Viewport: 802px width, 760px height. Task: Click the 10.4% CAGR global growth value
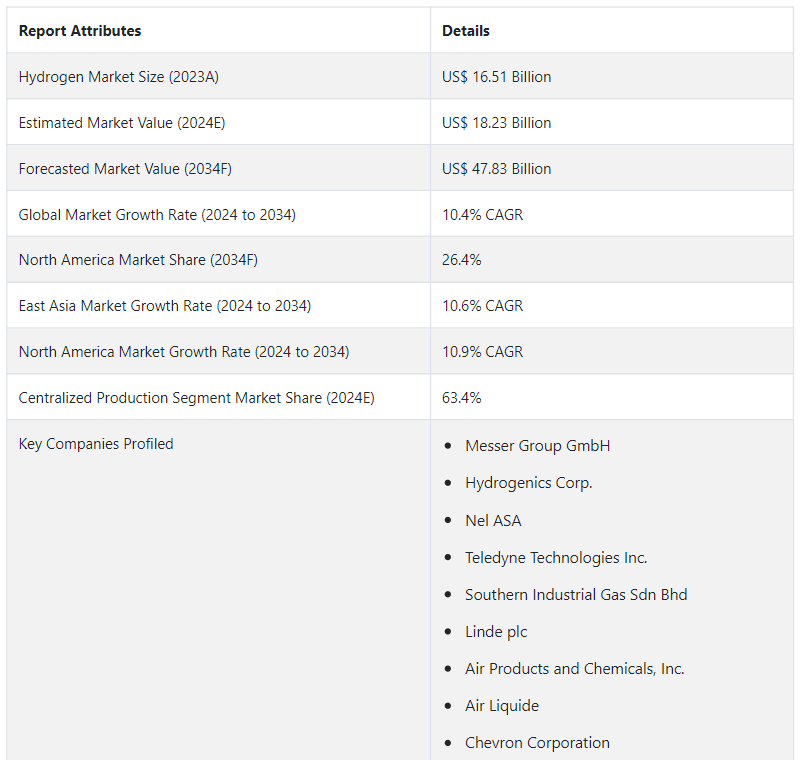point(482,215)
